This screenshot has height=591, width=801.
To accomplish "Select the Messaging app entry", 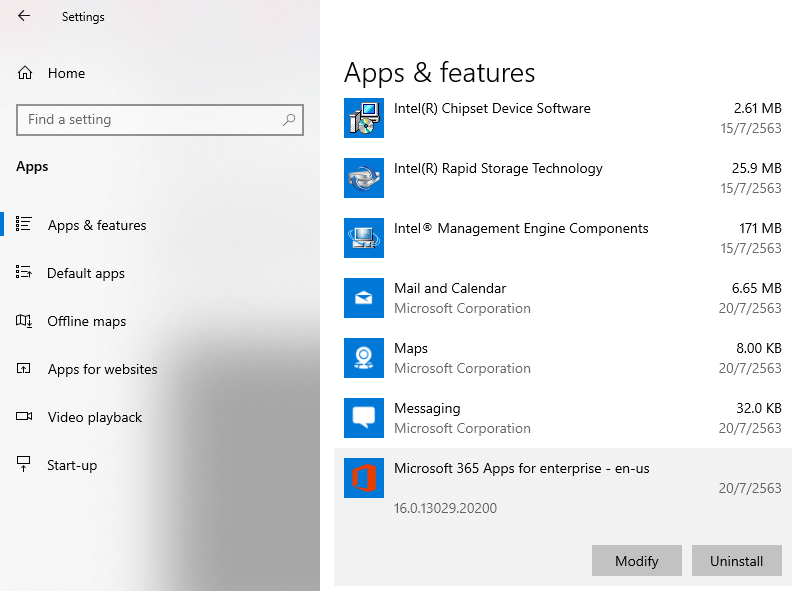I will click(563, 418).
